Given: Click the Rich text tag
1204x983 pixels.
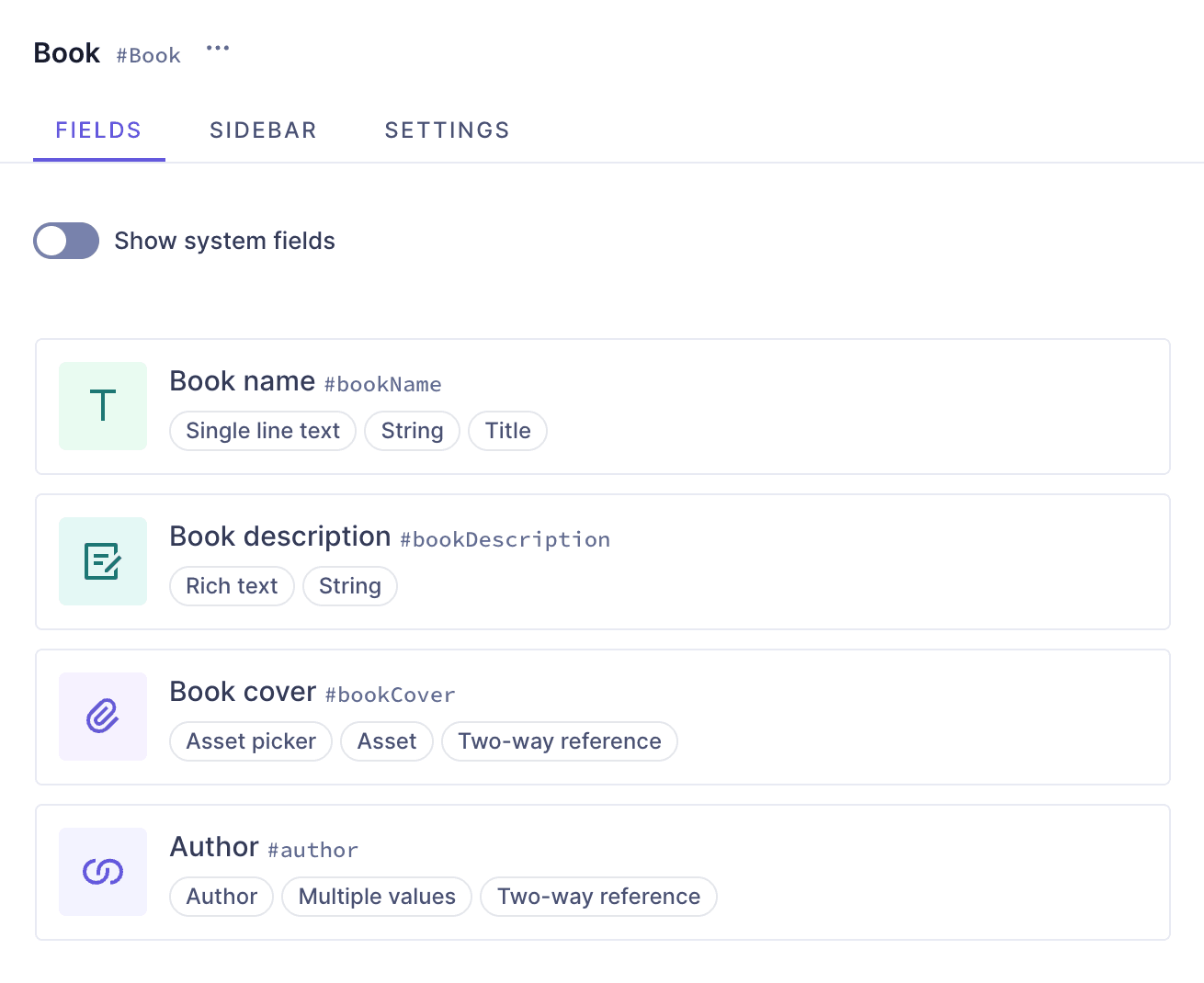Looking at the screenshot, I should (x=232, y=586).
